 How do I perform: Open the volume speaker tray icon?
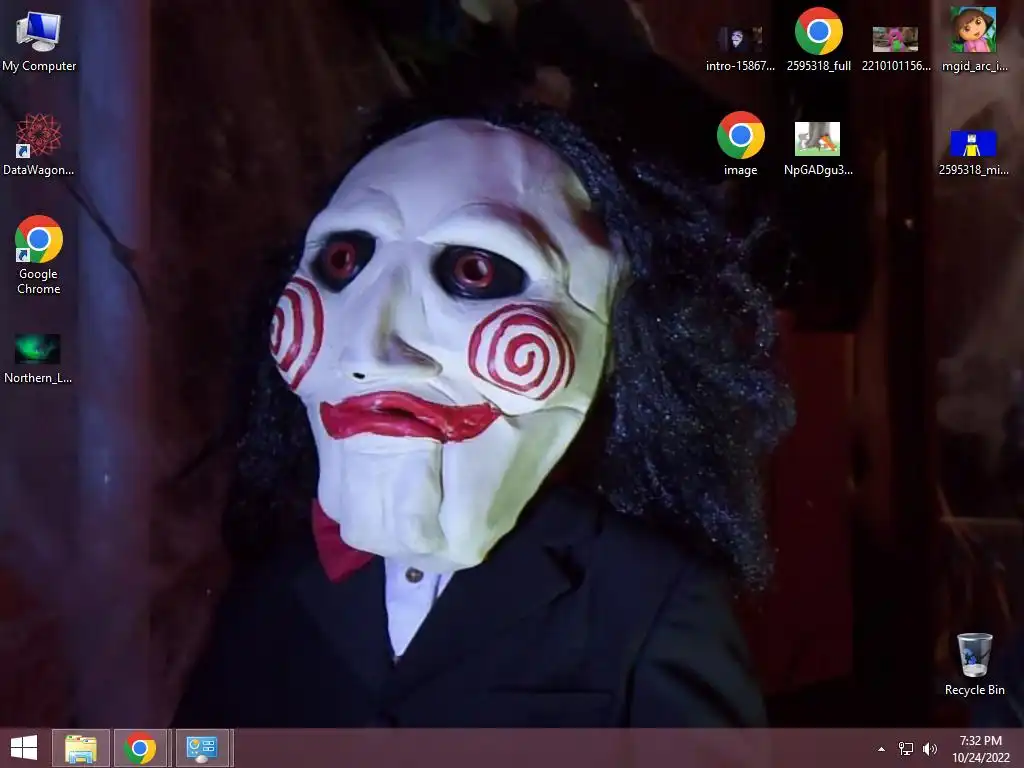click(930, 749)
